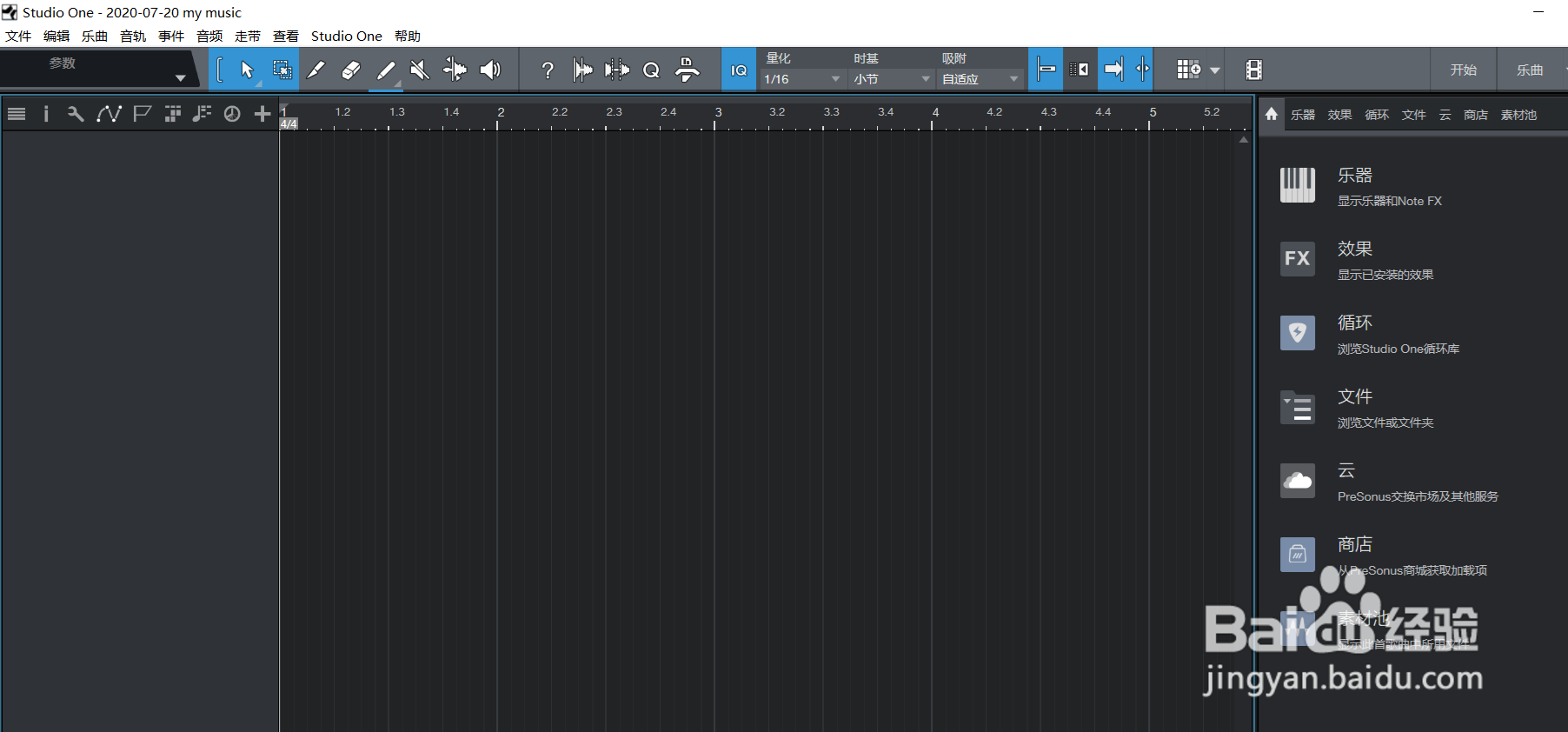Image resolution: width=1568 pixels, height=732 pixels.
Task: Click the 开始 page button
Action: coord(1464,70)
